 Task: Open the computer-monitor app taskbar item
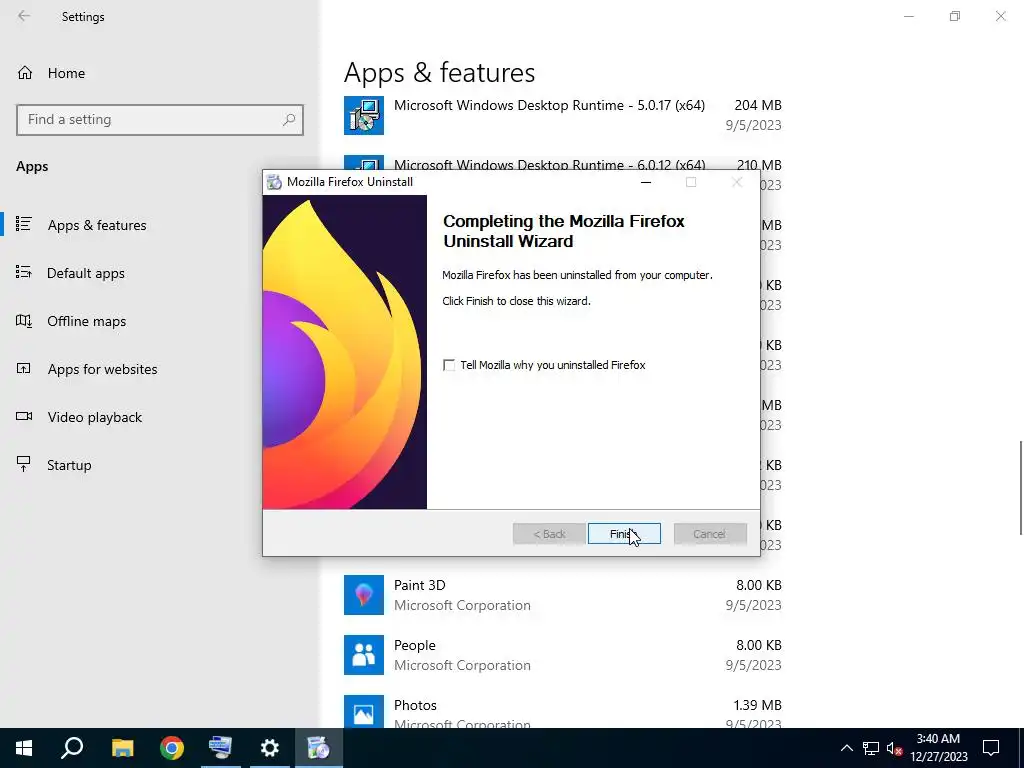coord(221,748)
